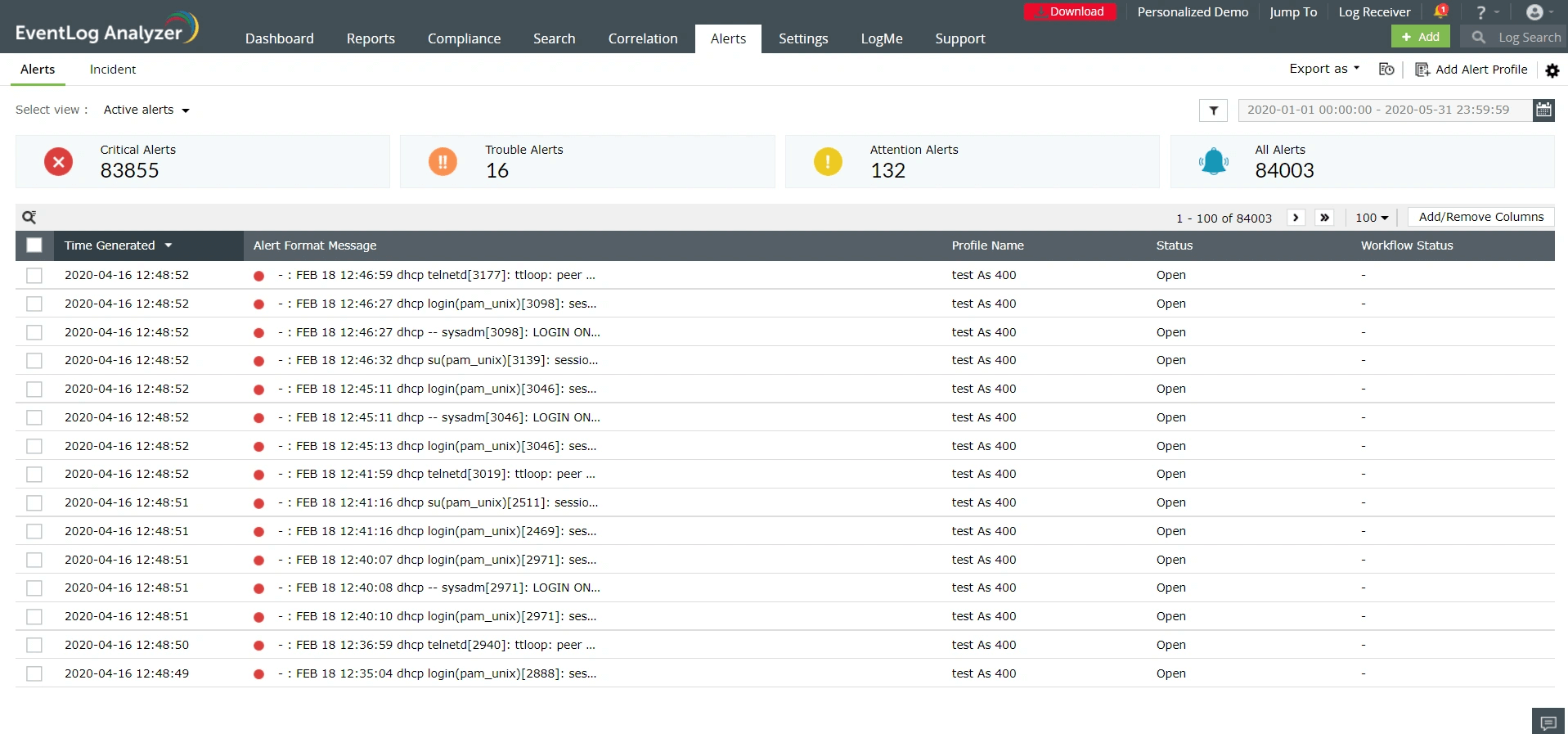Click the Workflow Status column header
1568x734 pixels.
coord(1407,245)
